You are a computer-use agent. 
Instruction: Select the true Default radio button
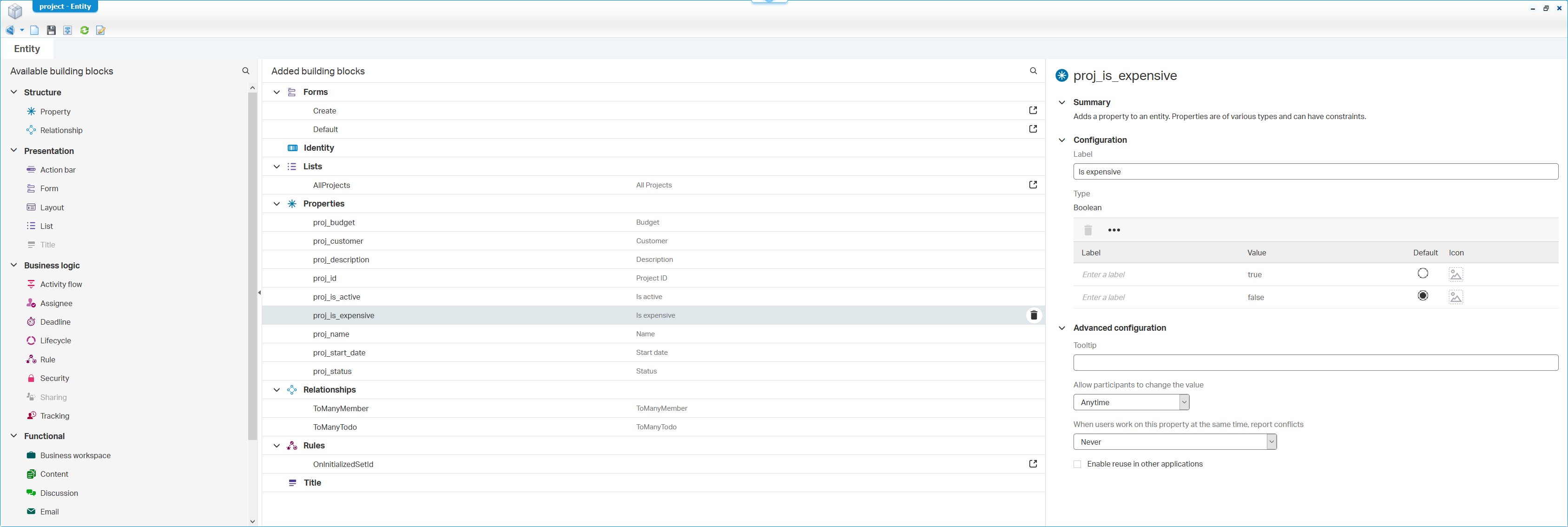point(1422,274)
